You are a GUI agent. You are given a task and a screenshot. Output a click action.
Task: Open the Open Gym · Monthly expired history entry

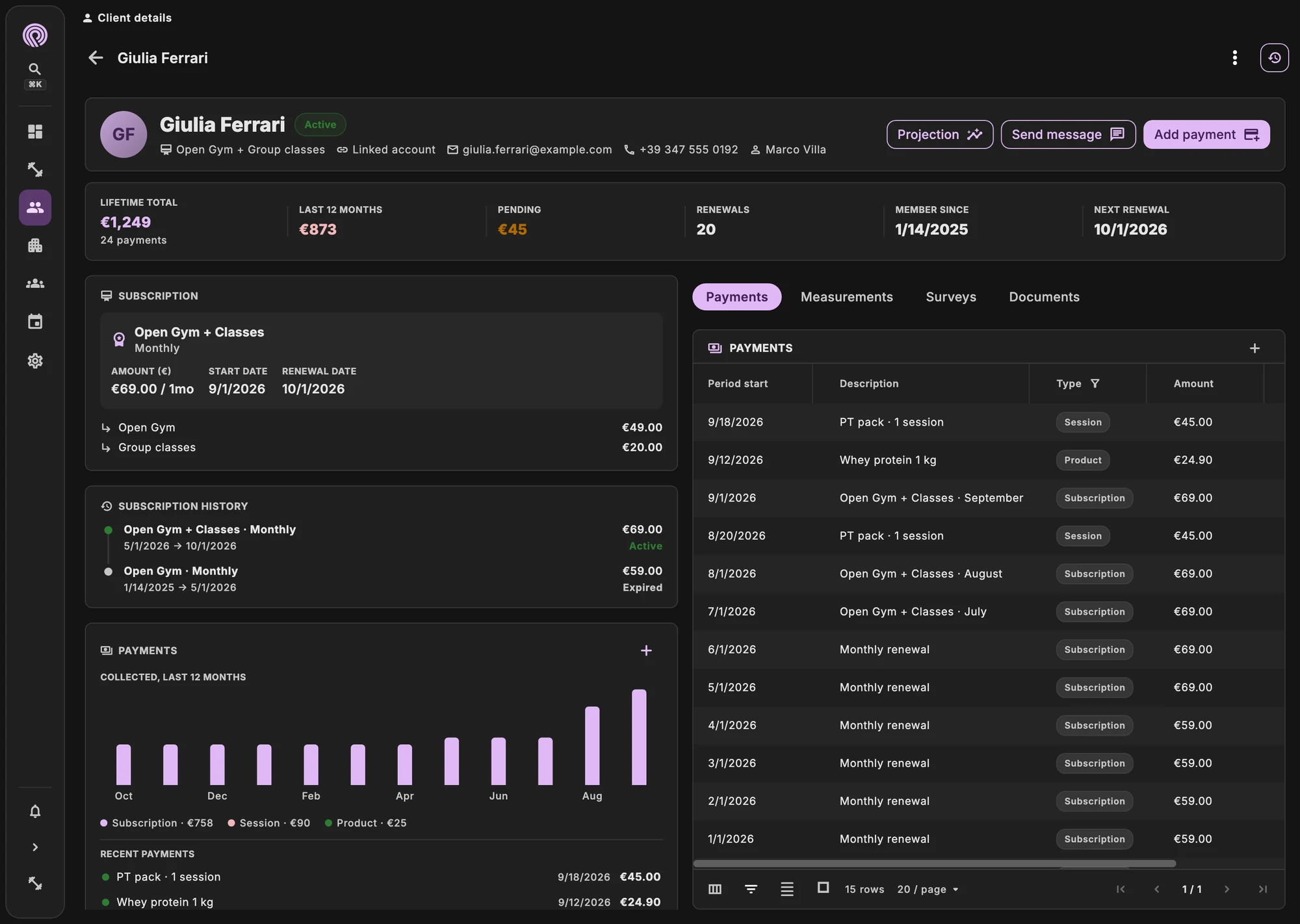tap(382, 579)
